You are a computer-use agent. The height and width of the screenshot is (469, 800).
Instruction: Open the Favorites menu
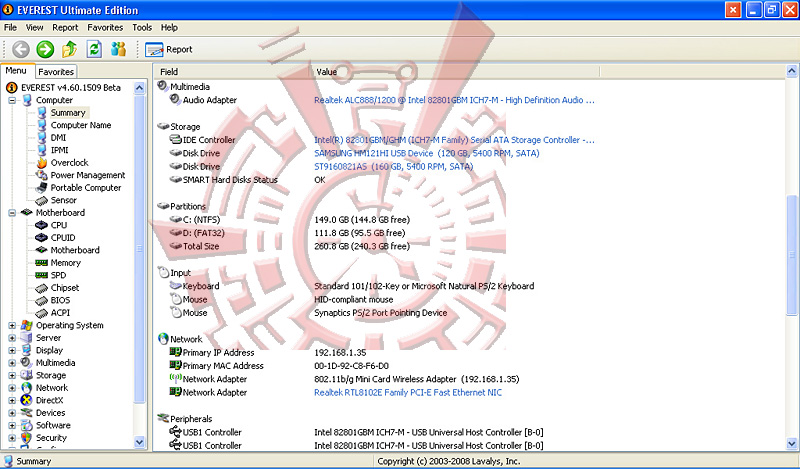[x=105, y=28]
